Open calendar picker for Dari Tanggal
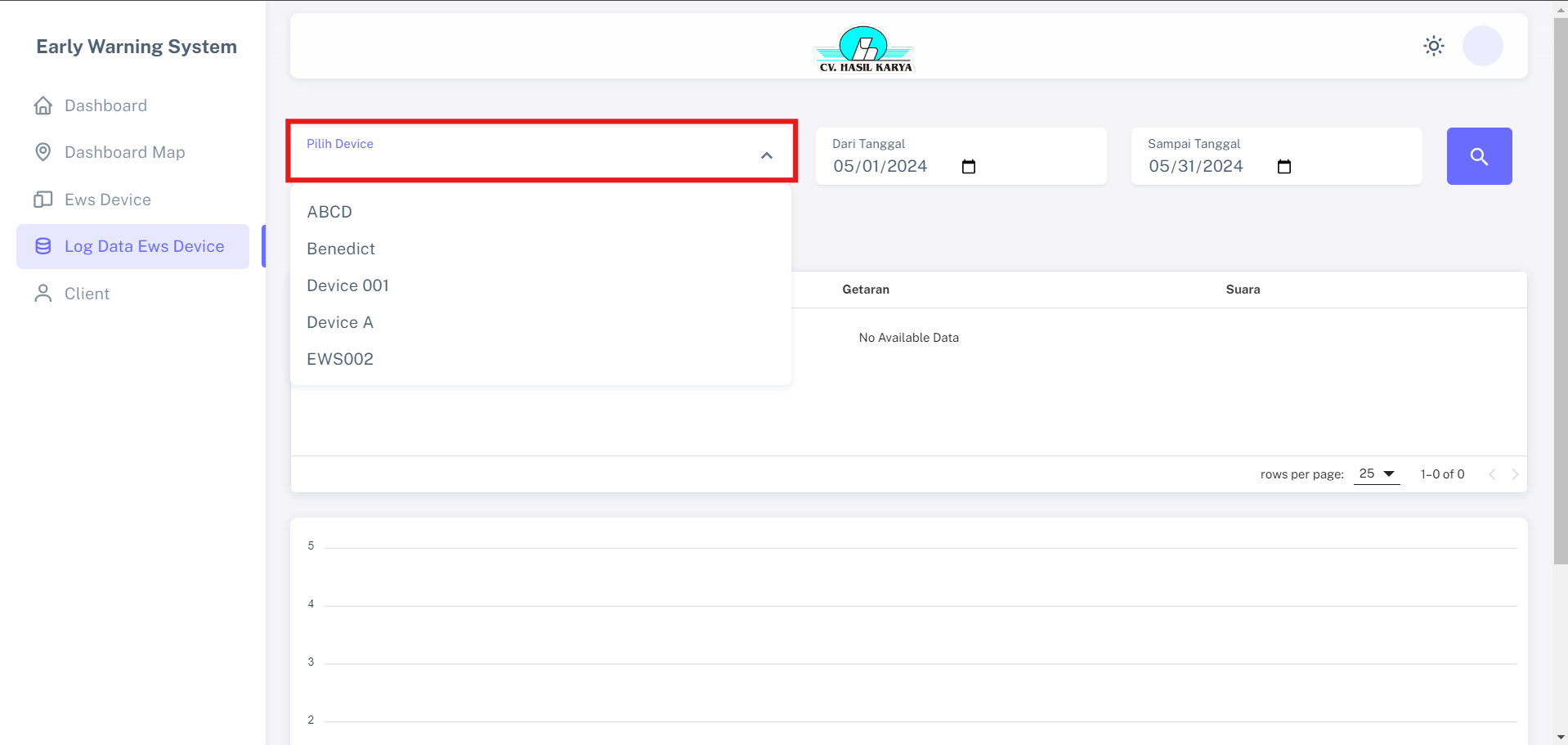Viewport: 1568px width, 745px height. click(x=968, y=167)
